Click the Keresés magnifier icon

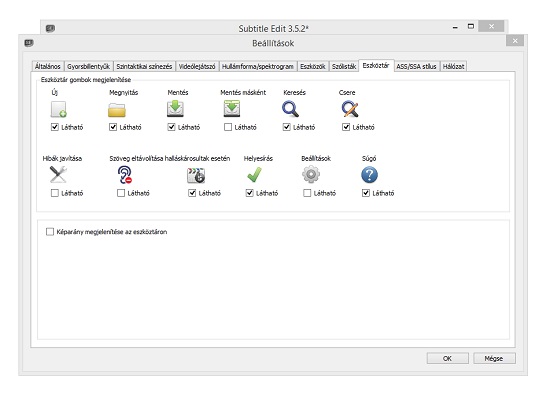click(290, 109)
